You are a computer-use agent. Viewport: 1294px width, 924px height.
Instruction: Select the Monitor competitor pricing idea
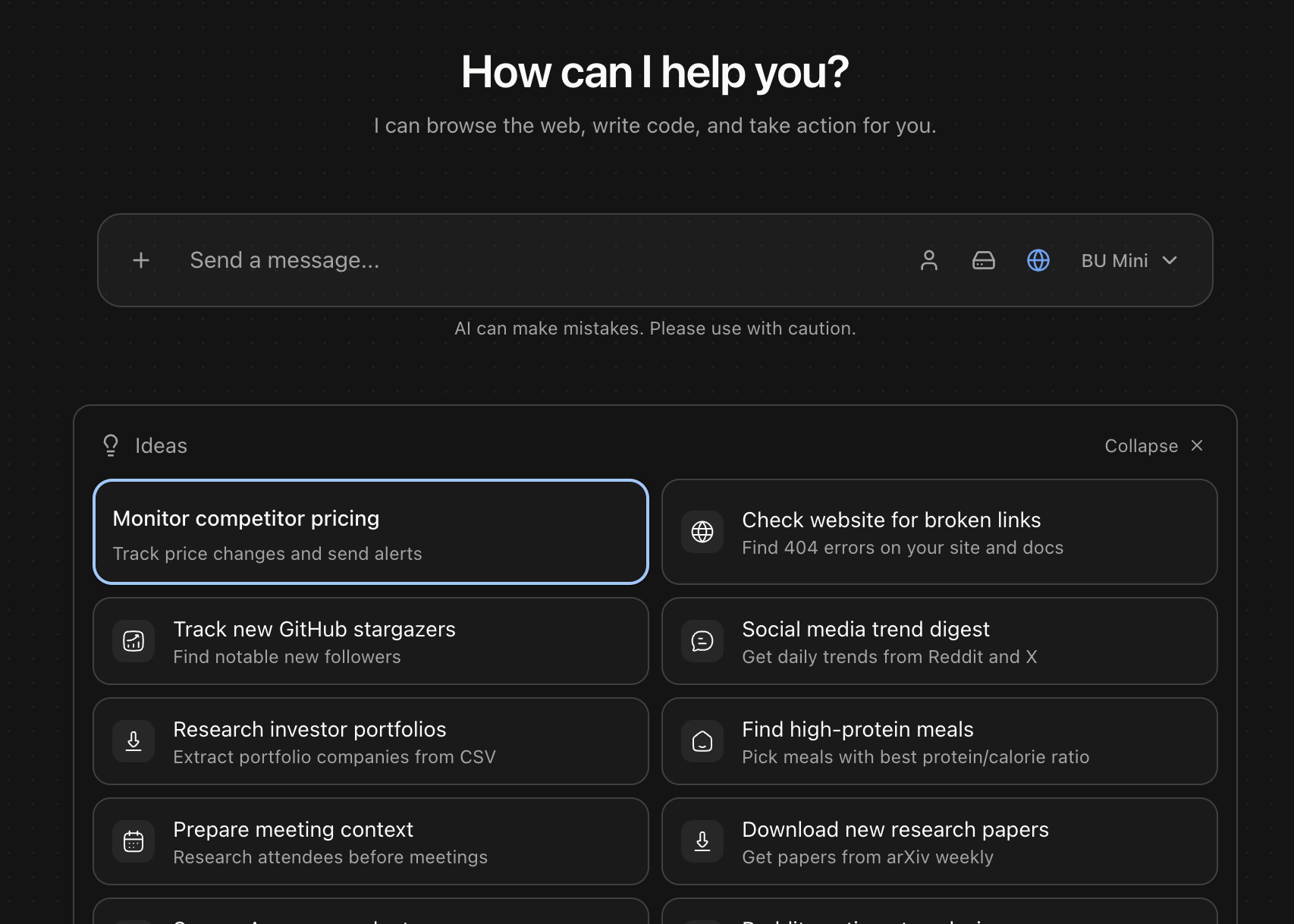click(370, 532)
